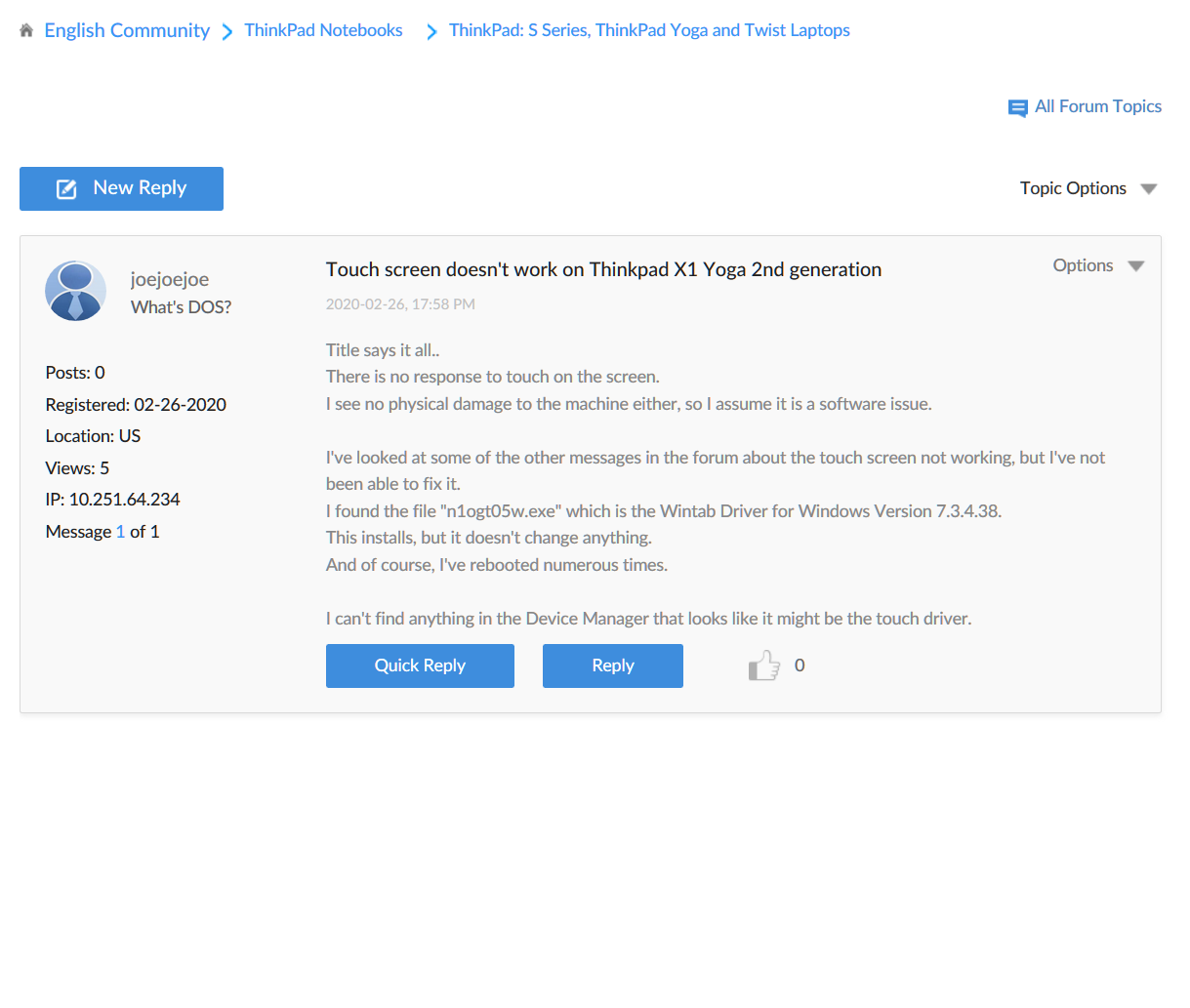This screenshot has height=1008, width=1190.
Task: Expand the Options dropdown on the post
Action: click(1135, 264)
